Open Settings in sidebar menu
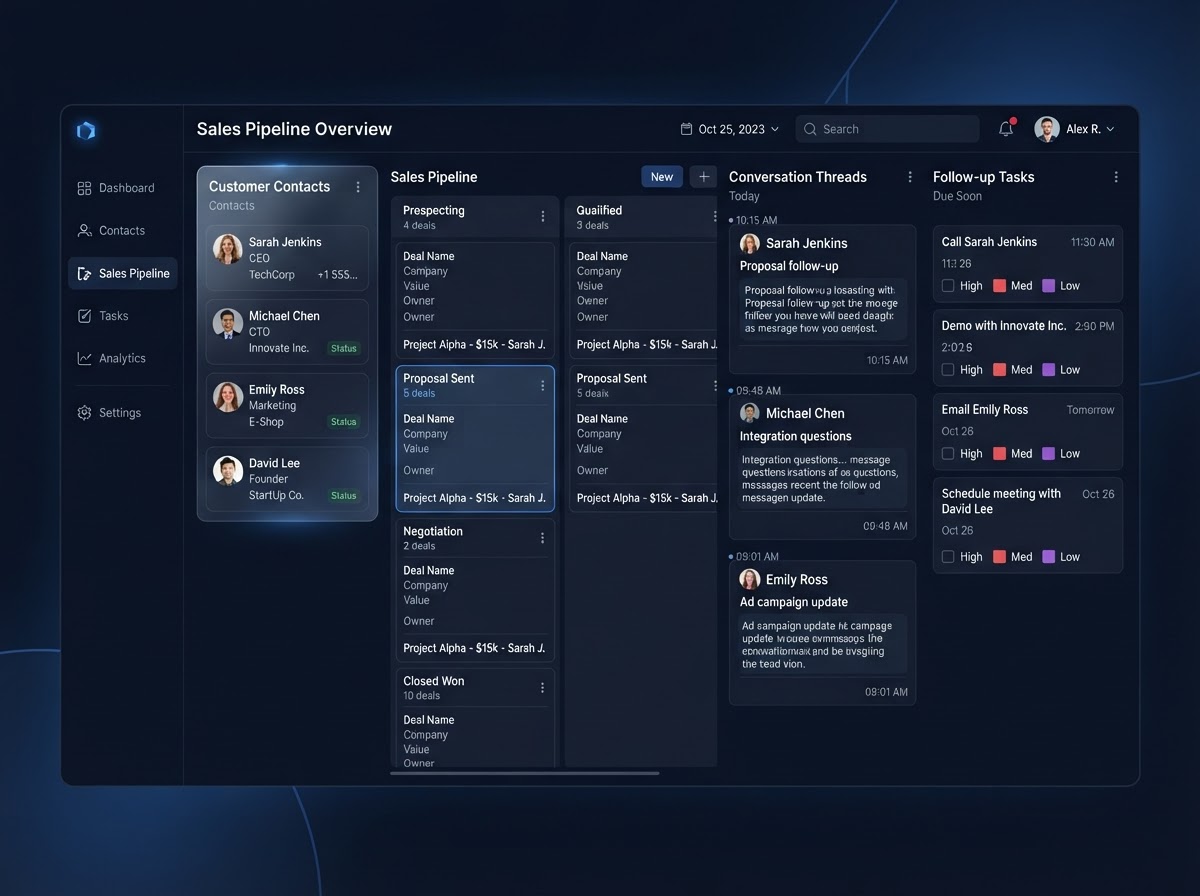Screen dimensions: 1200x896 122,412
